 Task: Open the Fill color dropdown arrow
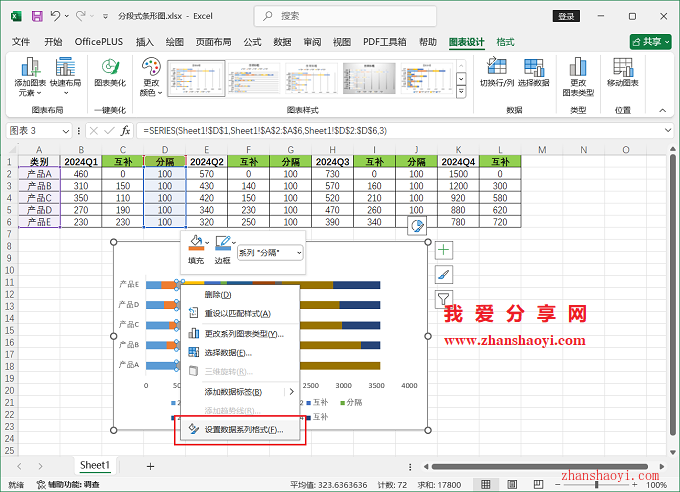click(207, 243)
